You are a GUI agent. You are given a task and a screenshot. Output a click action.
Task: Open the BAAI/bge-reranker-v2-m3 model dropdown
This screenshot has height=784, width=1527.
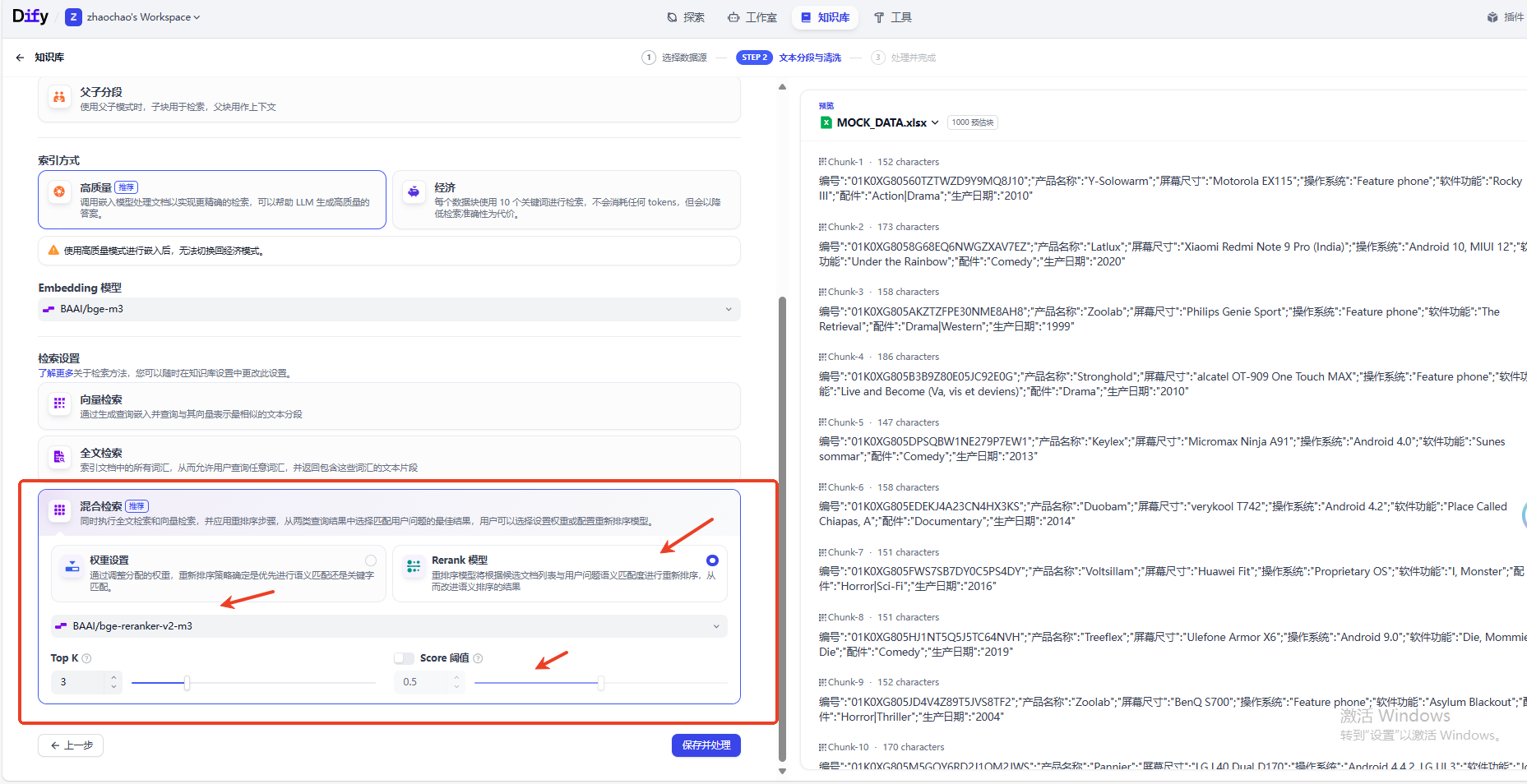click(x=389, y=626)
